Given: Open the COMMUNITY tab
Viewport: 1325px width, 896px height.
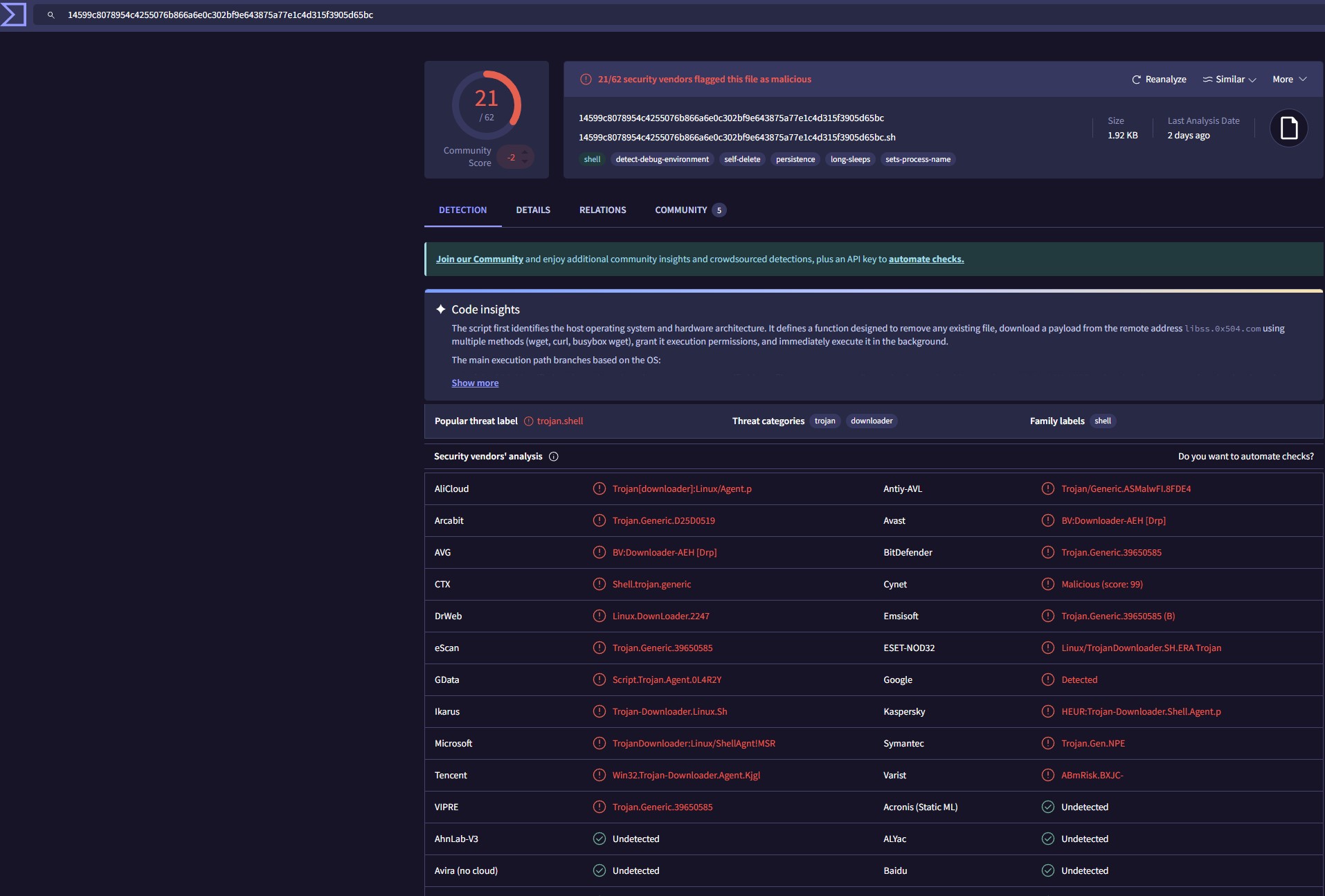Looking at the screenshot, I should tap(690, 210).
